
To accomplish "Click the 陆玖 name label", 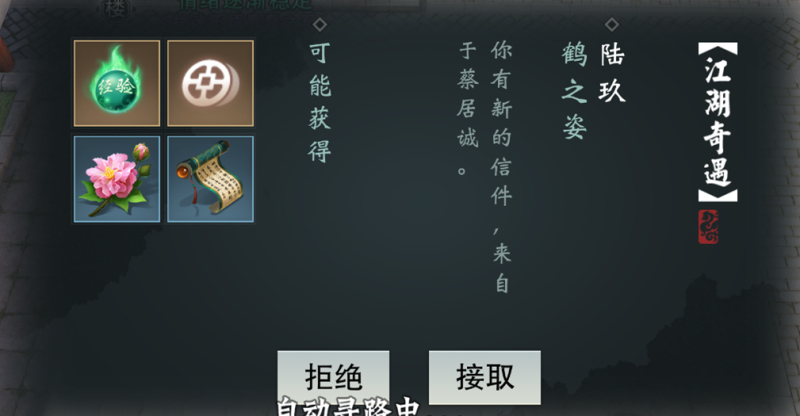I will [x=612, y=72].
